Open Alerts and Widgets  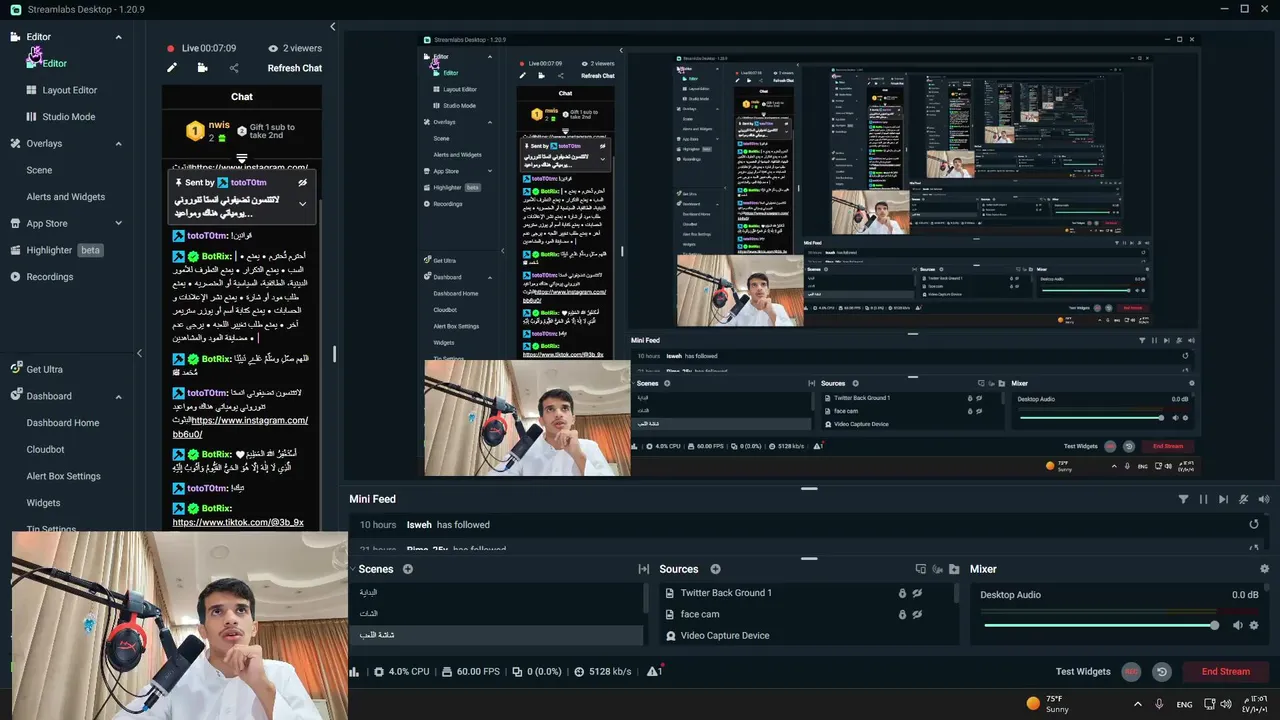pos(65,197)
